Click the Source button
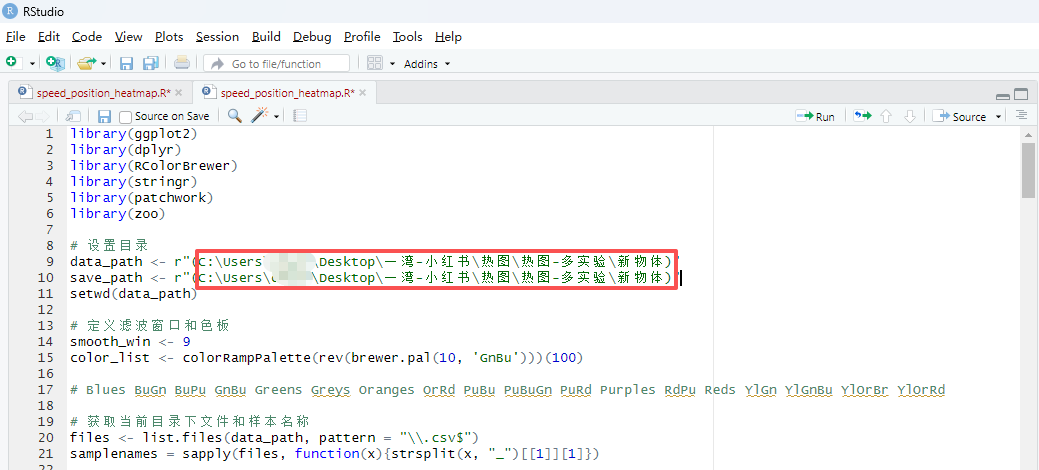1039x470 pixels. click(960, 116)
